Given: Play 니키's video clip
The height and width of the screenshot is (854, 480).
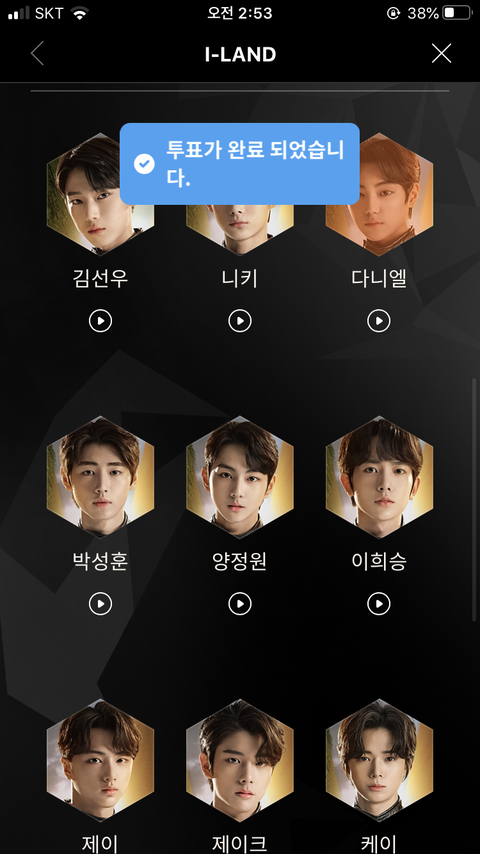Looking at the screenshot, I should (x=240, y=321).
